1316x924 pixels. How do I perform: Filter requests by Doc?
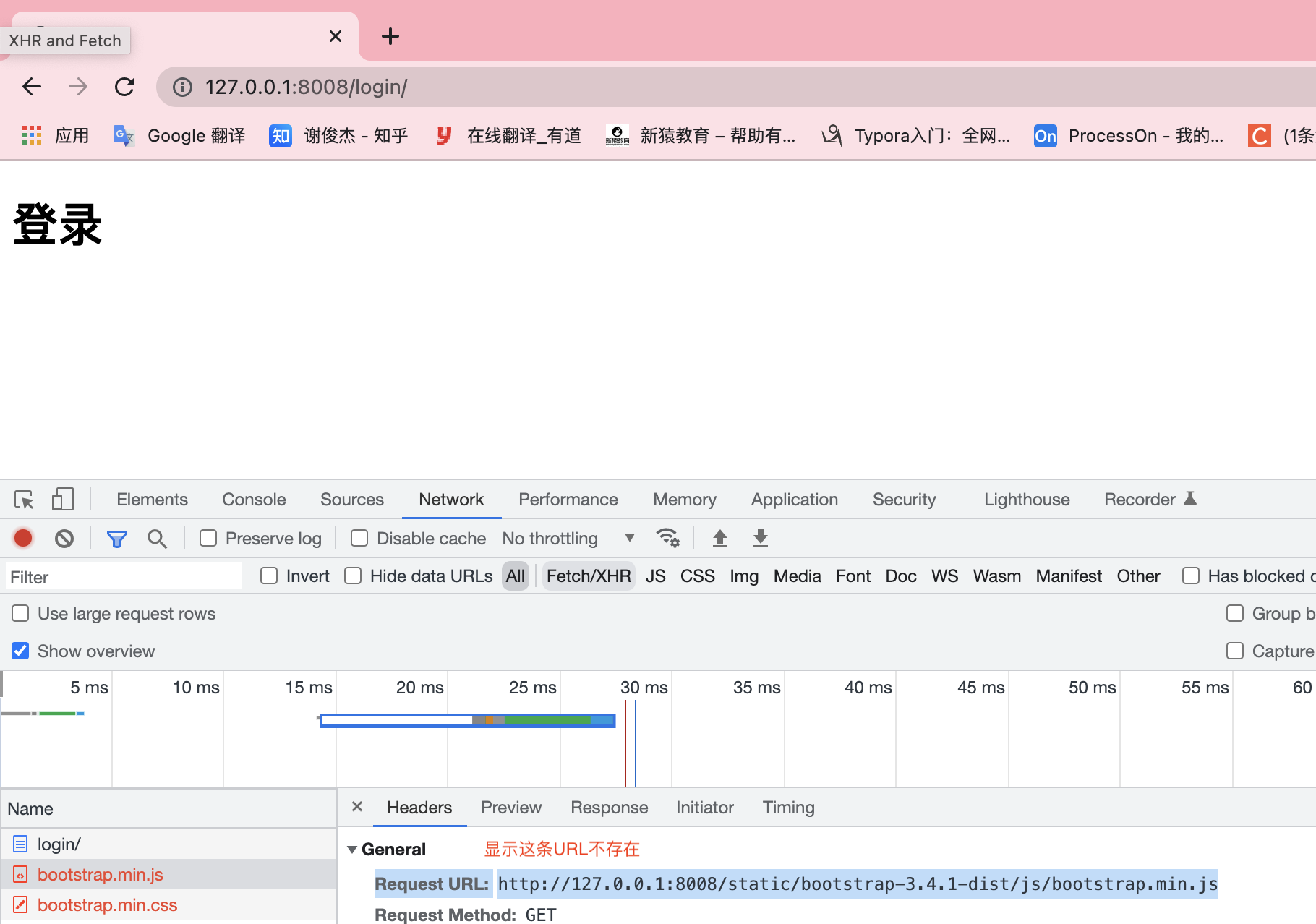901,576
